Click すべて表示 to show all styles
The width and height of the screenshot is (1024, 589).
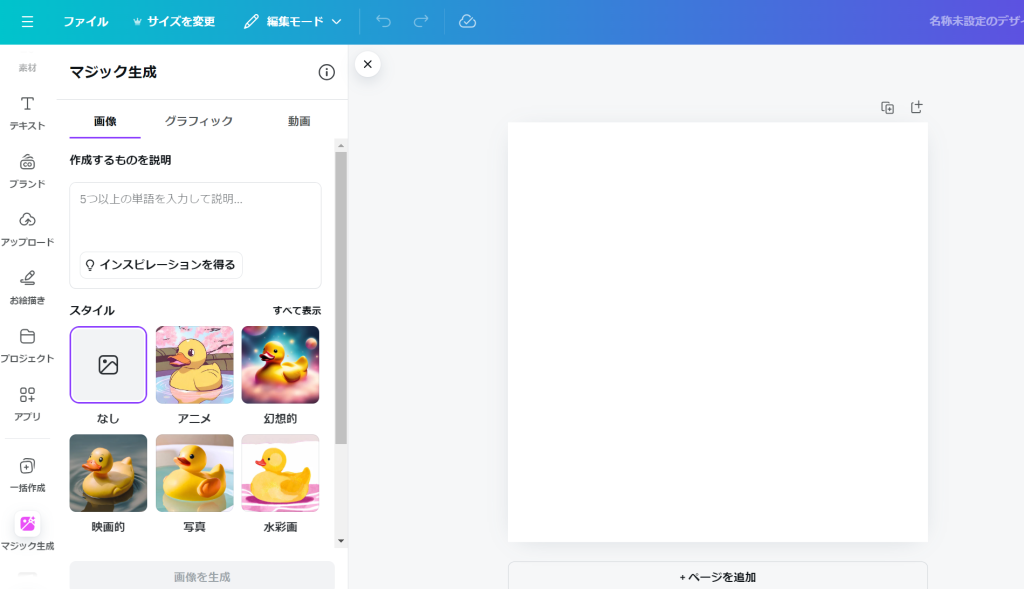(297, 311)
